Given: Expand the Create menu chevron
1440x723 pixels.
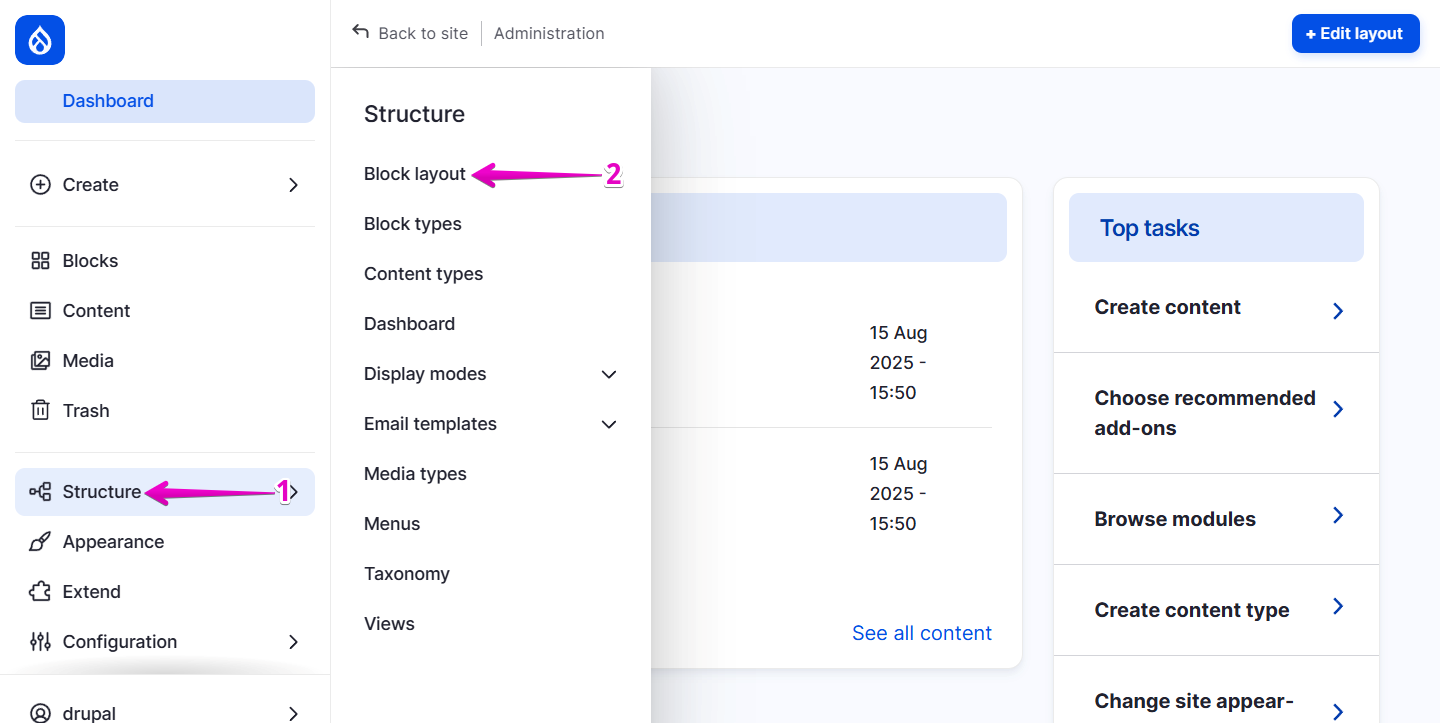Looking at the screenshot, I should (292, 185).
